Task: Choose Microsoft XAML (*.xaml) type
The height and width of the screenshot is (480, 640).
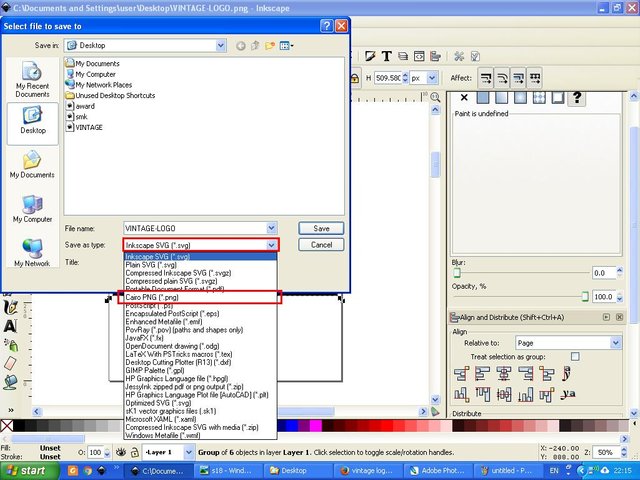Action: (200, 419)
